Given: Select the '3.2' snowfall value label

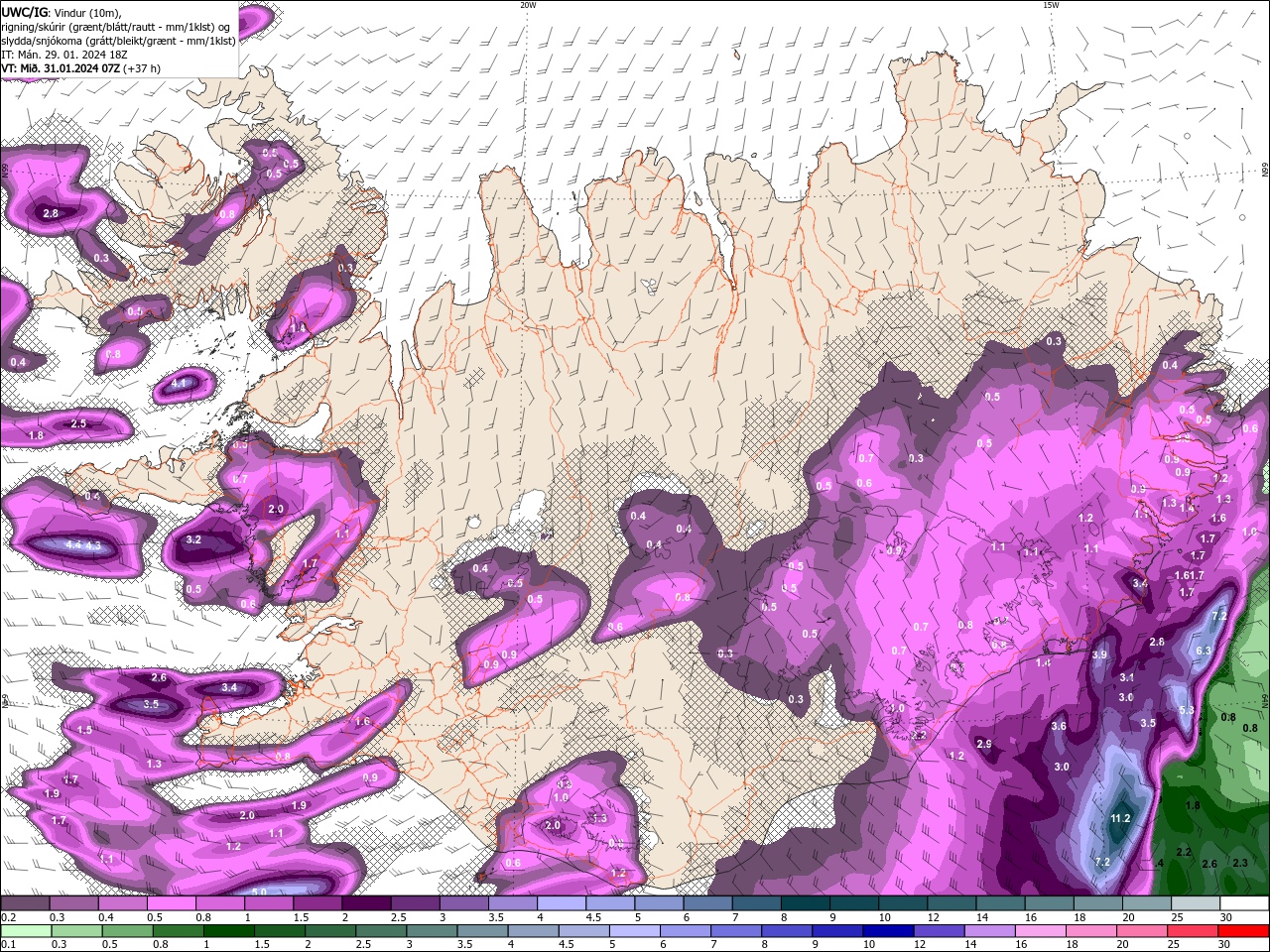Looking at the screenshot, I should 193,539.
